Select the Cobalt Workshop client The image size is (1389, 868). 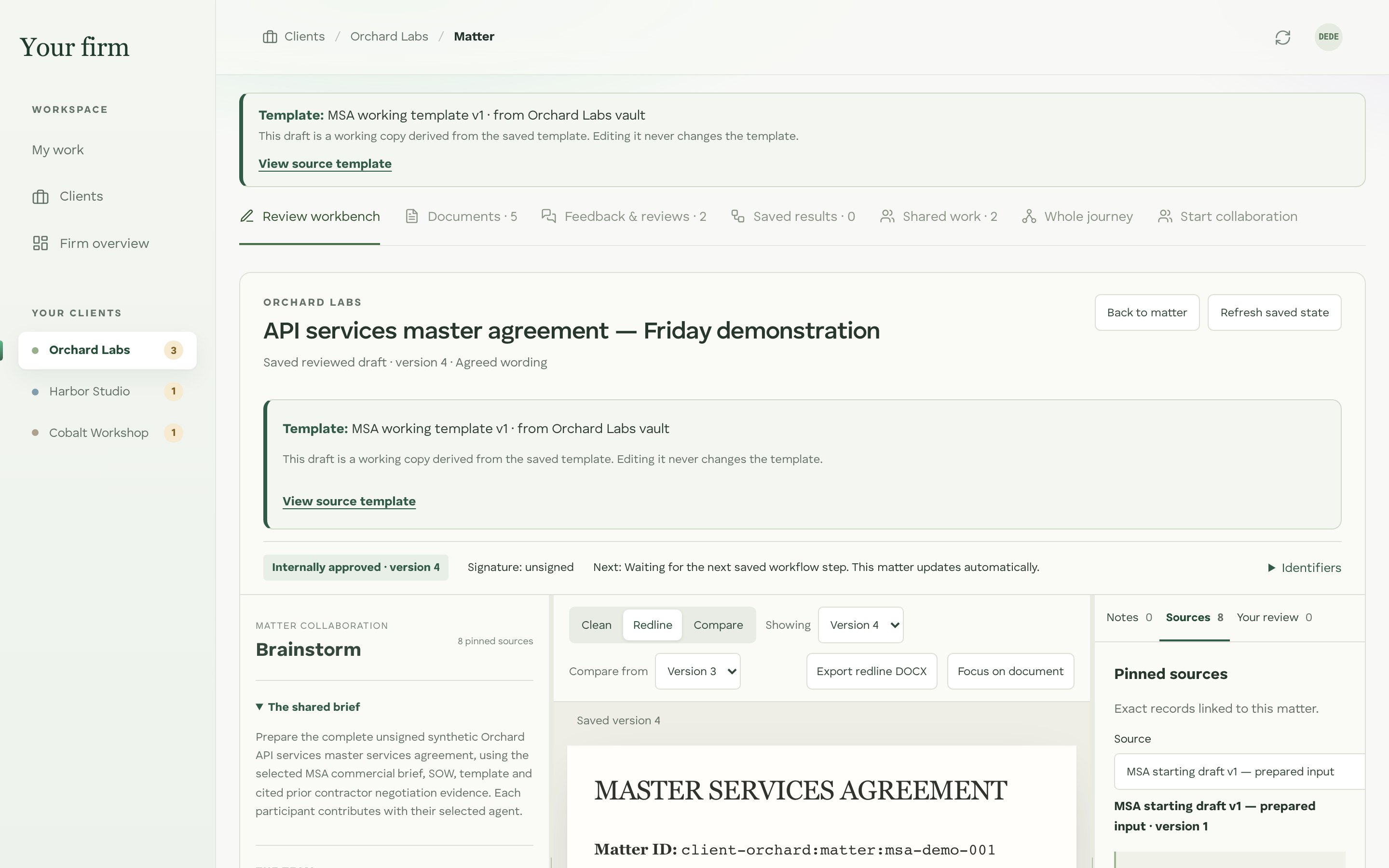pos(108,433)
